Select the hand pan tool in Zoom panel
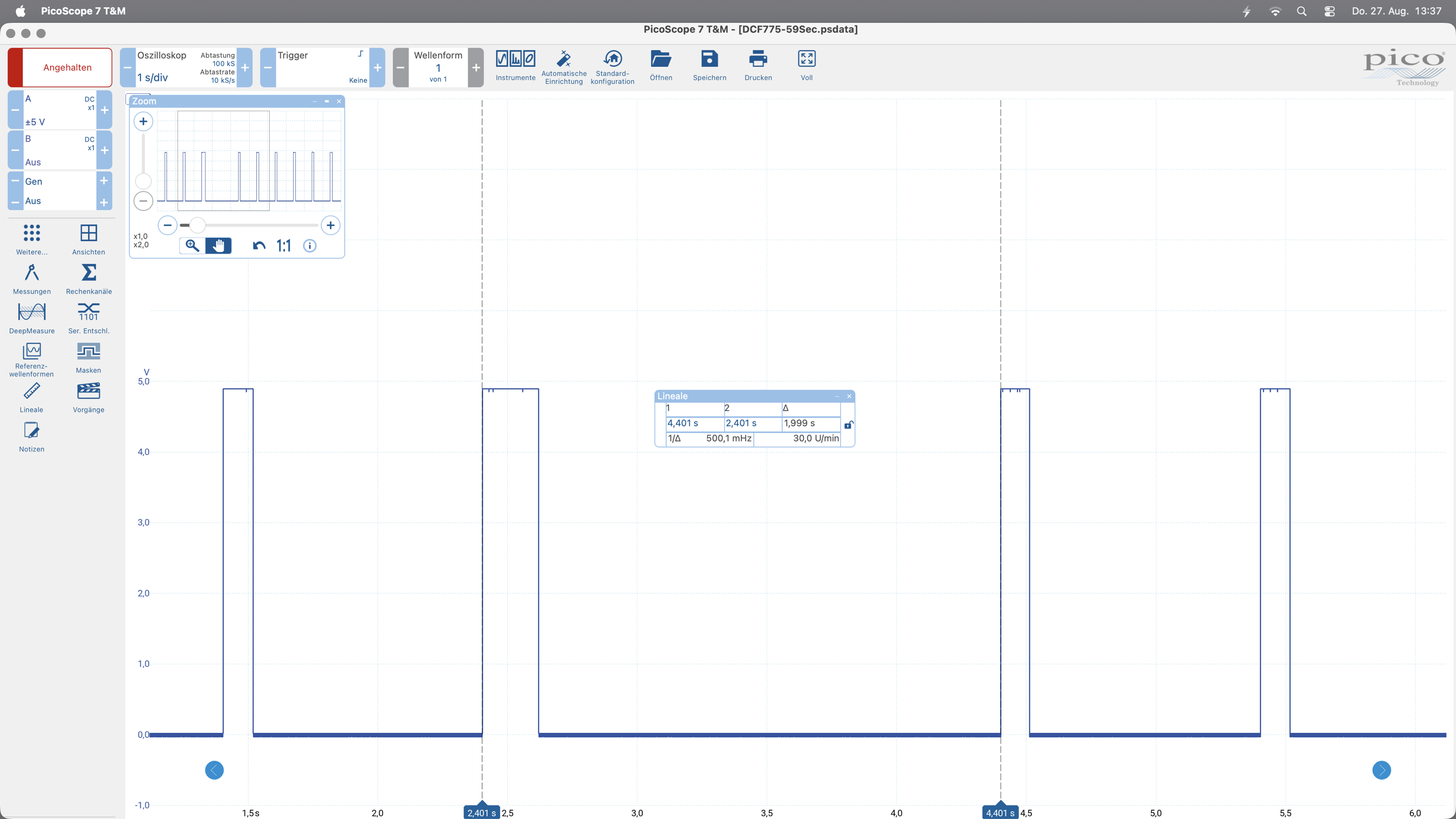 click(x=218, y=245)
